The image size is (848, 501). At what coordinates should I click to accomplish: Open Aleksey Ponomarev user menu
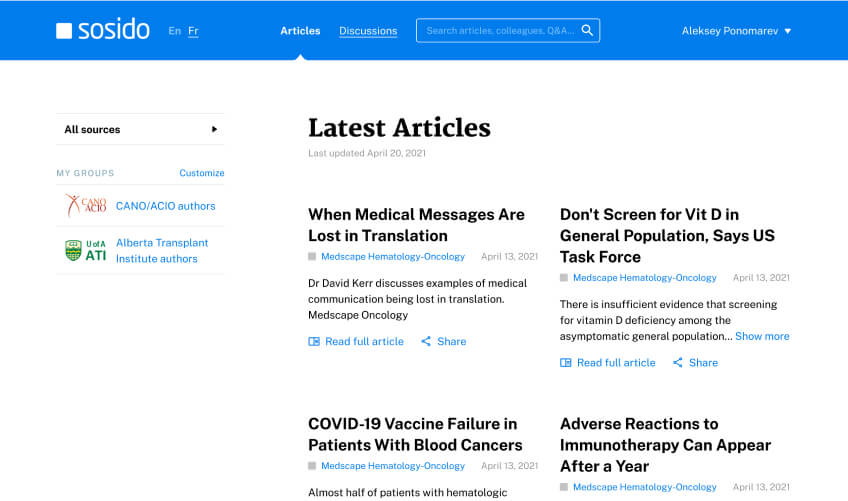coord(736,31)
